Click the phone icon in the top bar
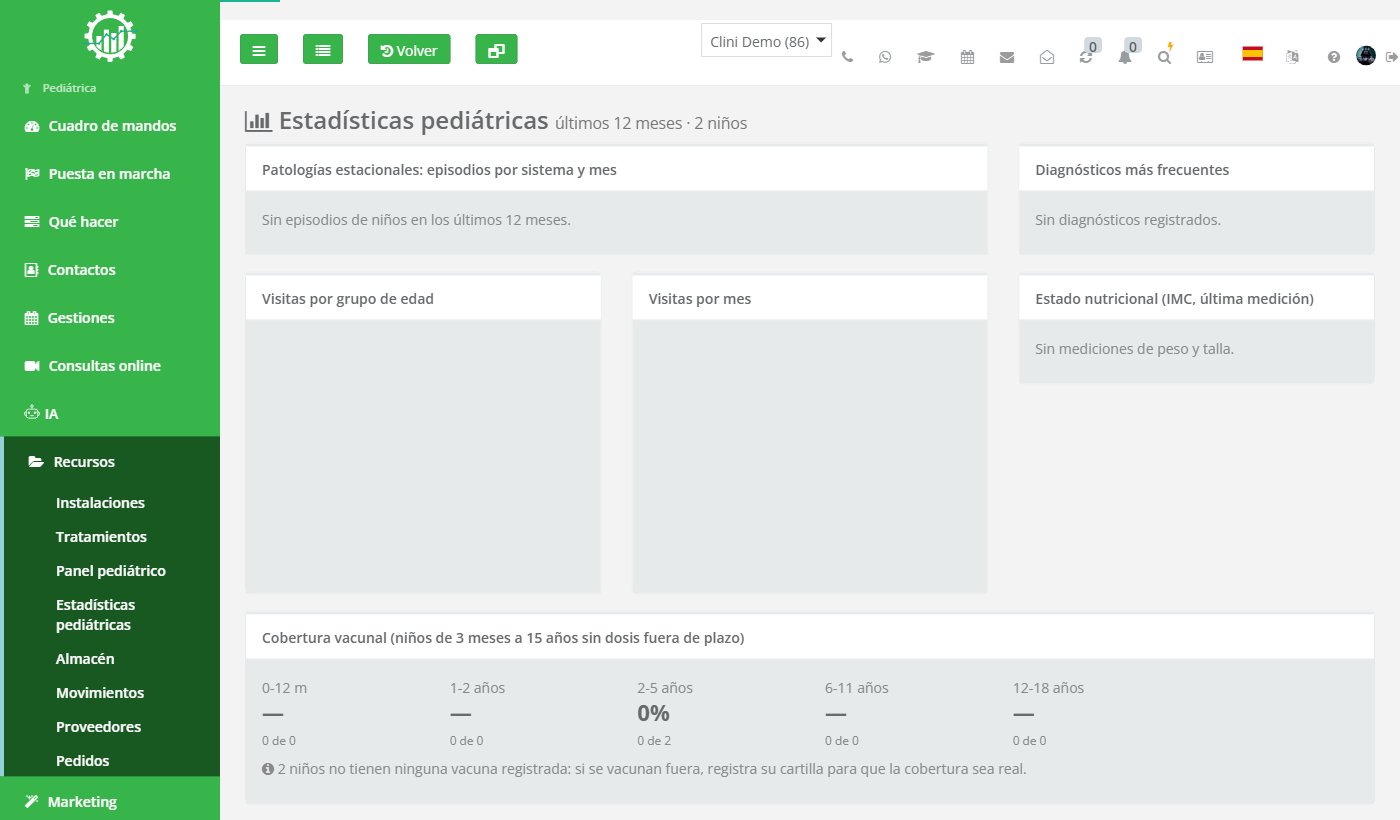Viewport: 1400px width, 820px height. [848, 57]
